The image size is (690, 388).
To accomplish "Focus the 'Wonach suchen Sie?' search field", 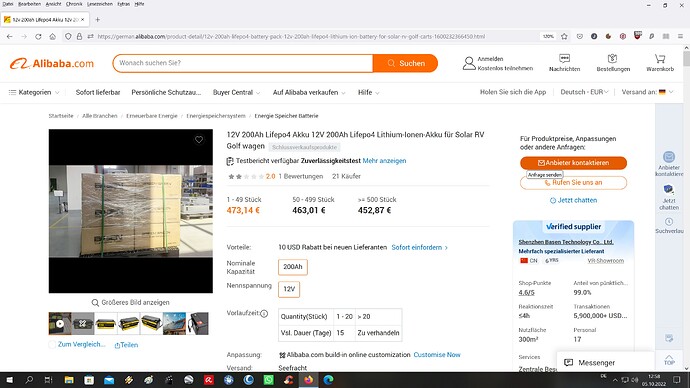I will (x=242, y=63).
